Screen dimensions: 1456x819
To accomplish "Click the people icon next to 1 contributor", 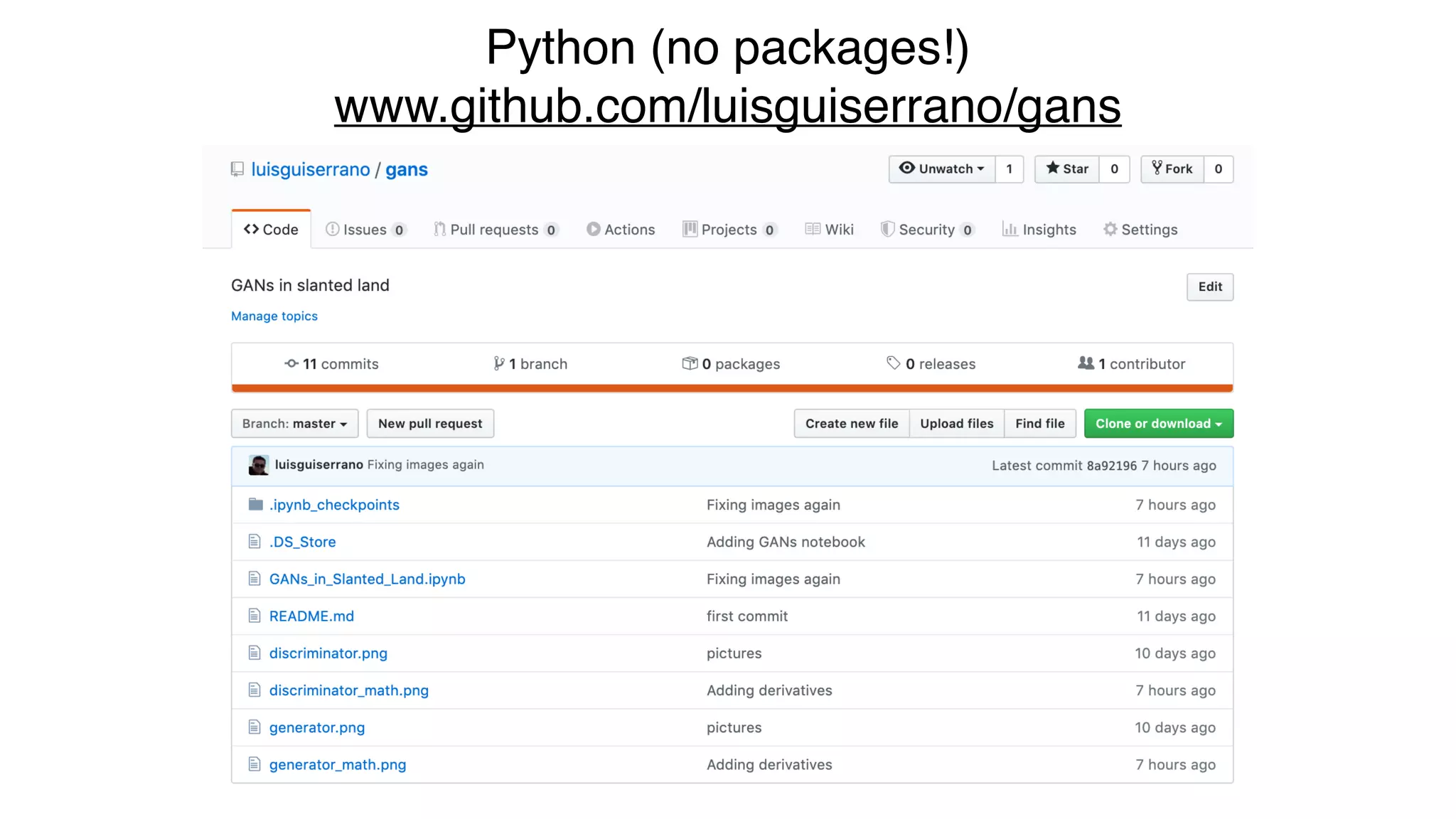I will [x=1086, y=363].
